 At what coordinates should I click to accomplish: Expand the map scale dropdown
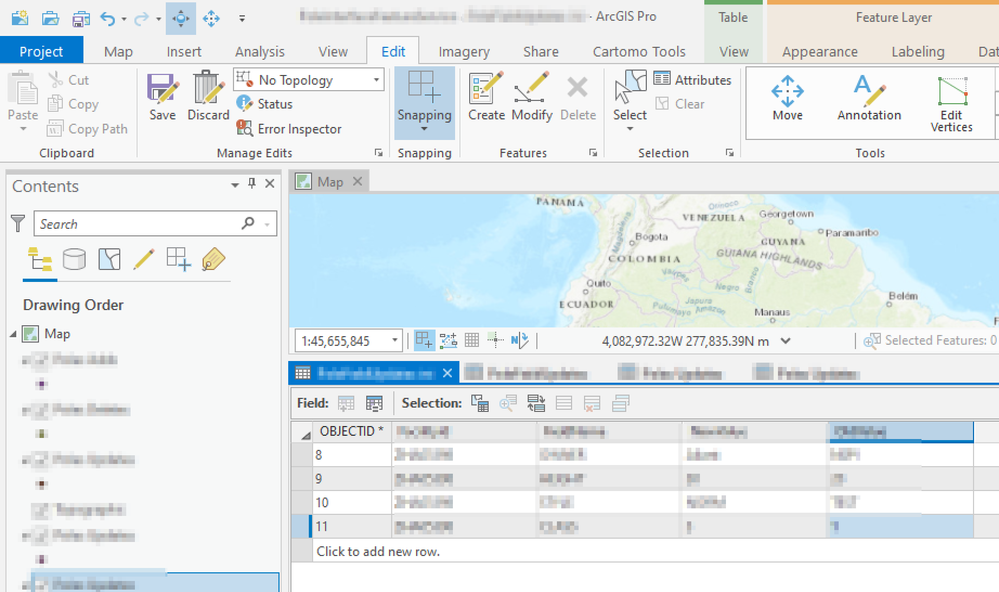pos(395,341)
